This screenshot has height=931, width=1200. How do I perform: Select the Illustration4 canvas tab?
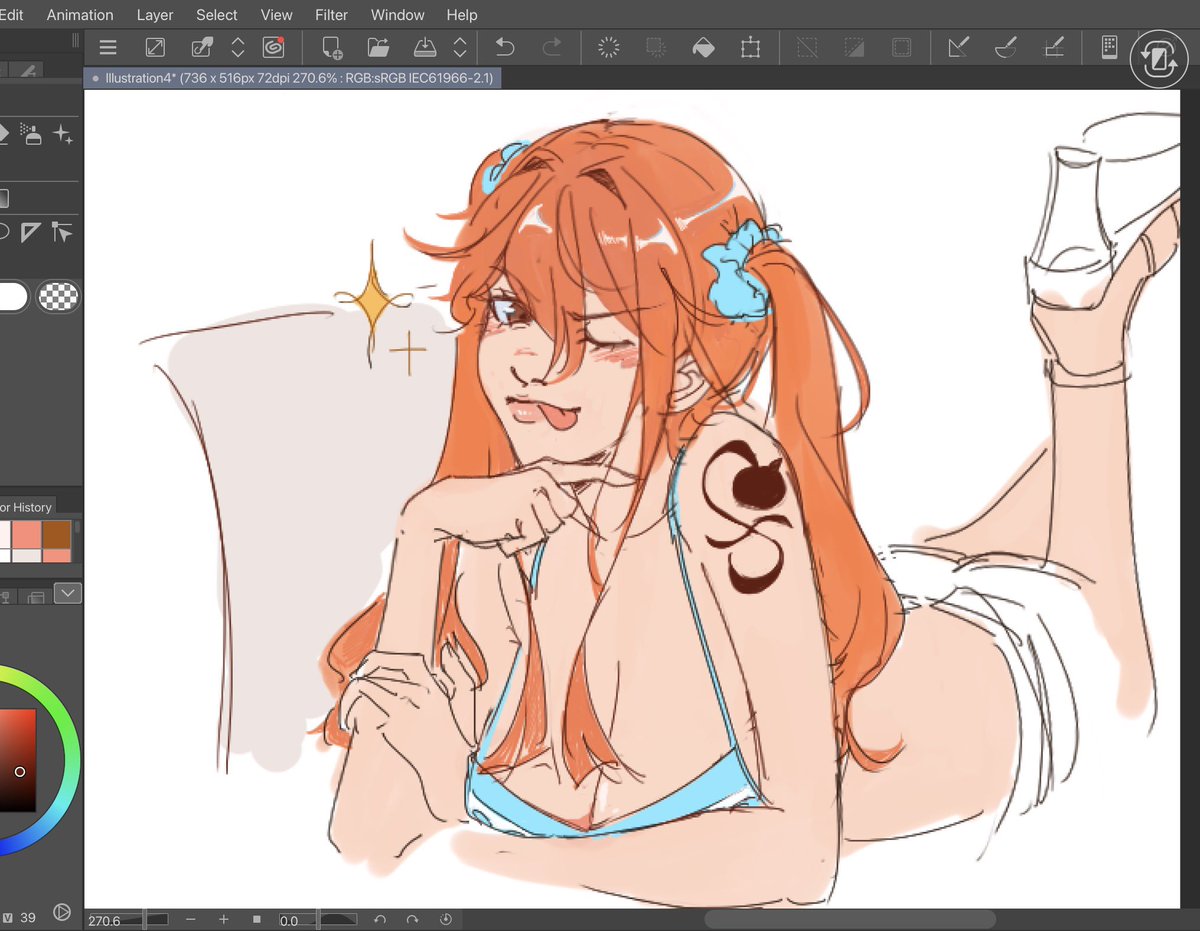click(293, 77)
